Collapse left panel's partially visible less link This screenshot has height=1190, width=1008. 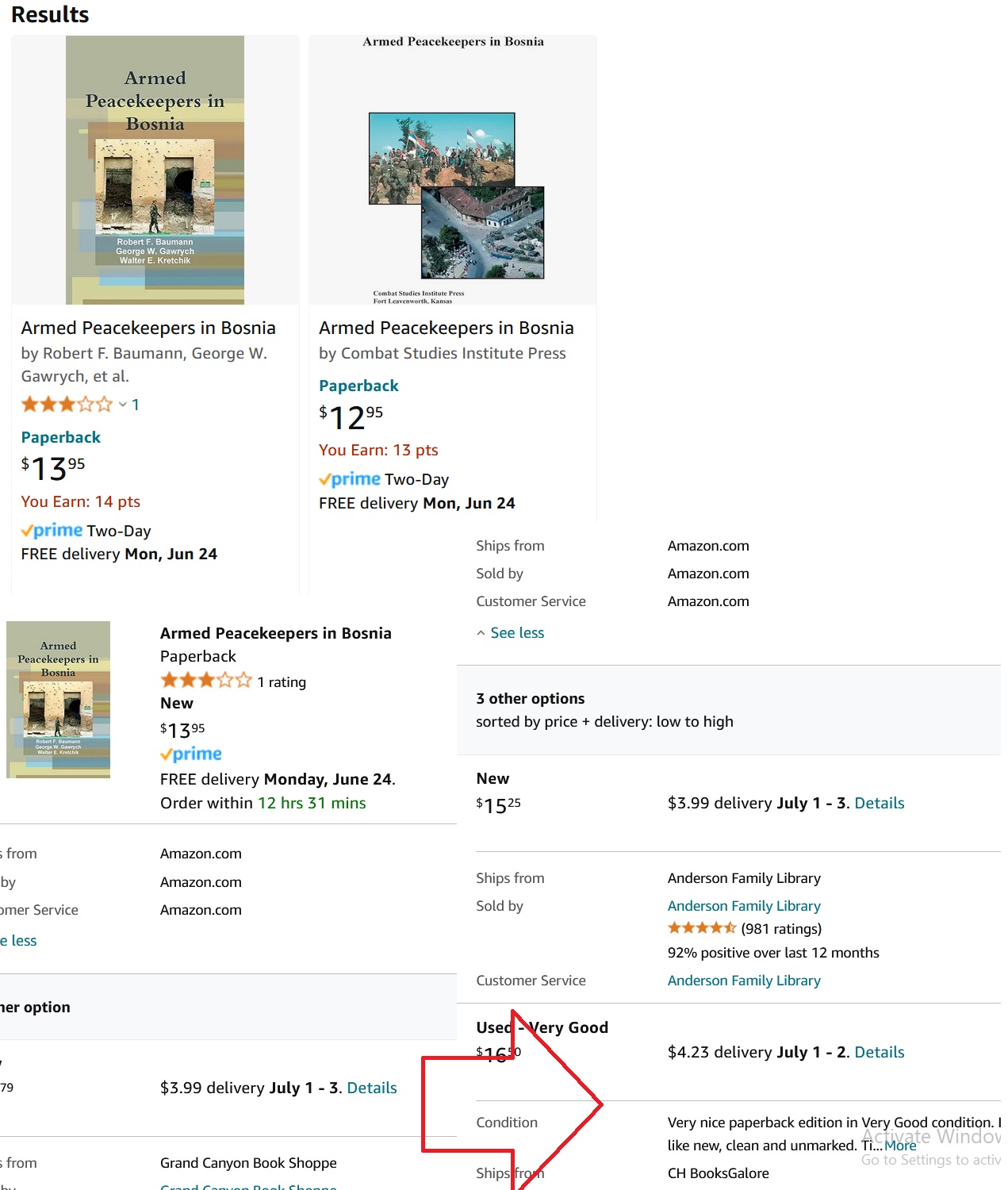coord(18,940)
